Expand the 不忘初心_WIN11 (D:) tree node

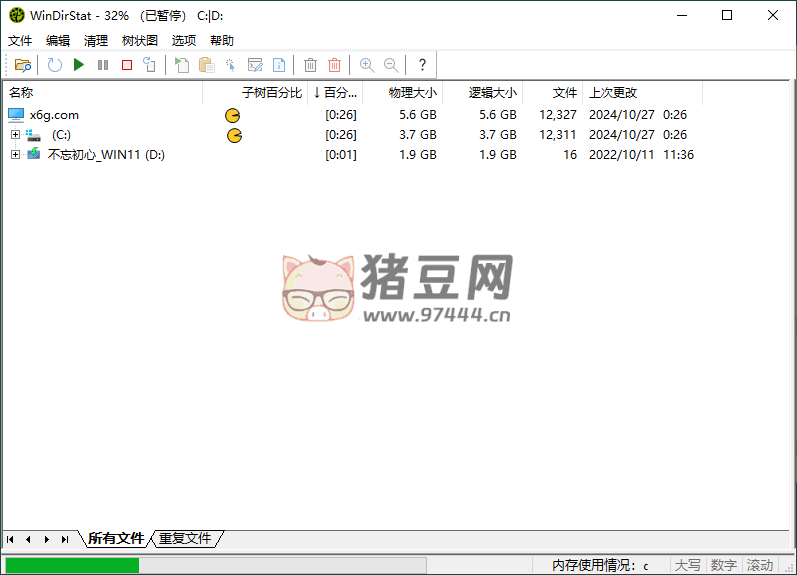click(x=15, y=155)
